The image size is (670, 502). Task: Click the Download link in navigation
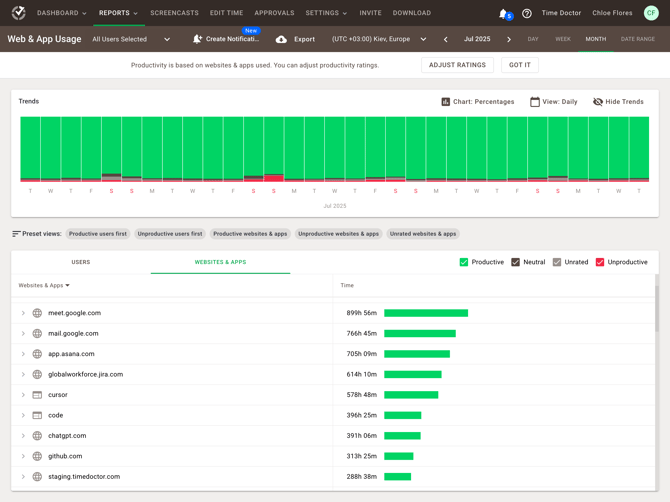[412, 13]
